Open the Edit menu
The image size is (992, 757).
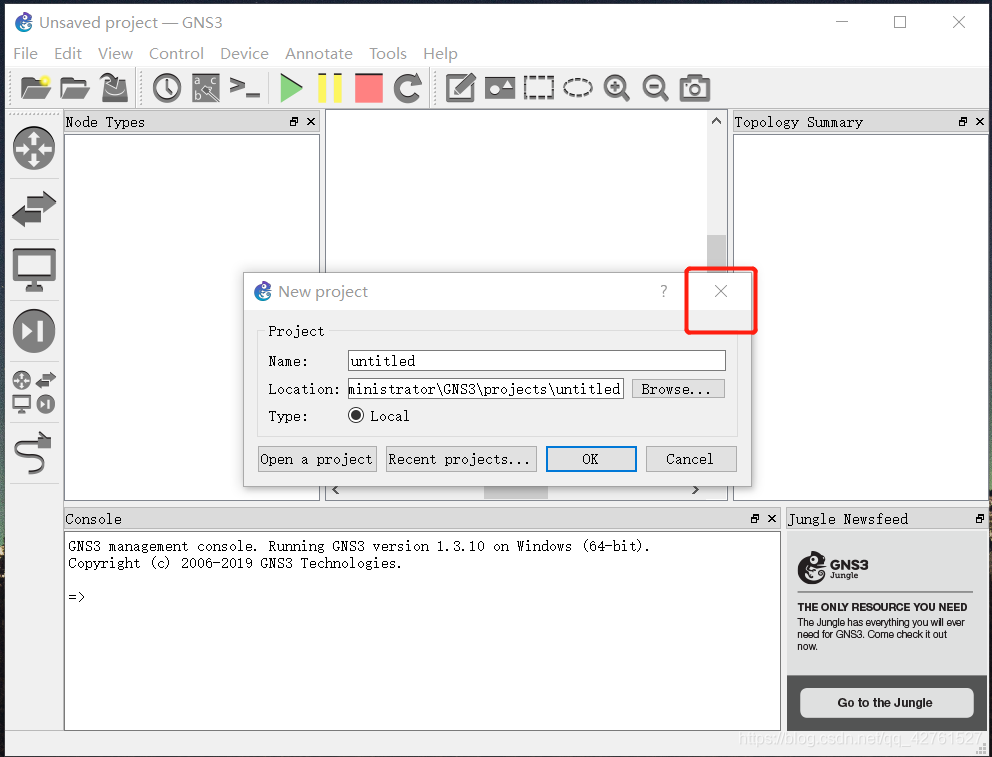[68, 54]
